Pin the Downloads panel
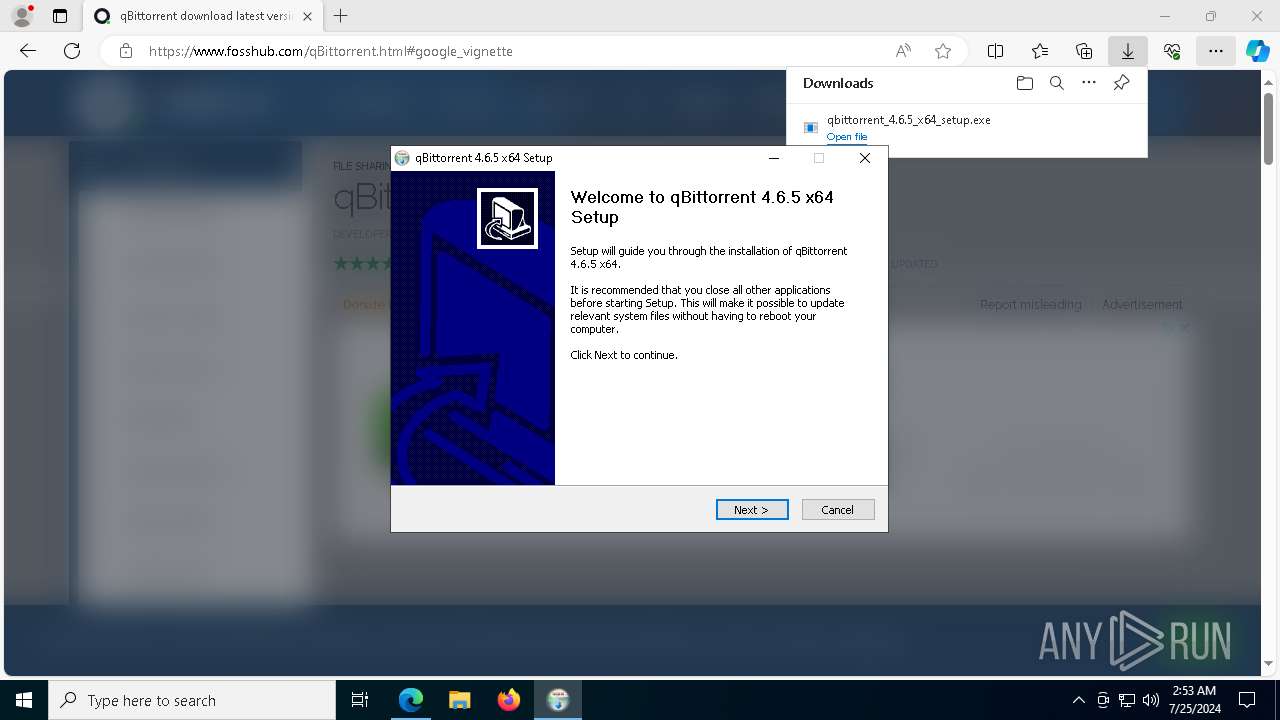 point(1122,83)
